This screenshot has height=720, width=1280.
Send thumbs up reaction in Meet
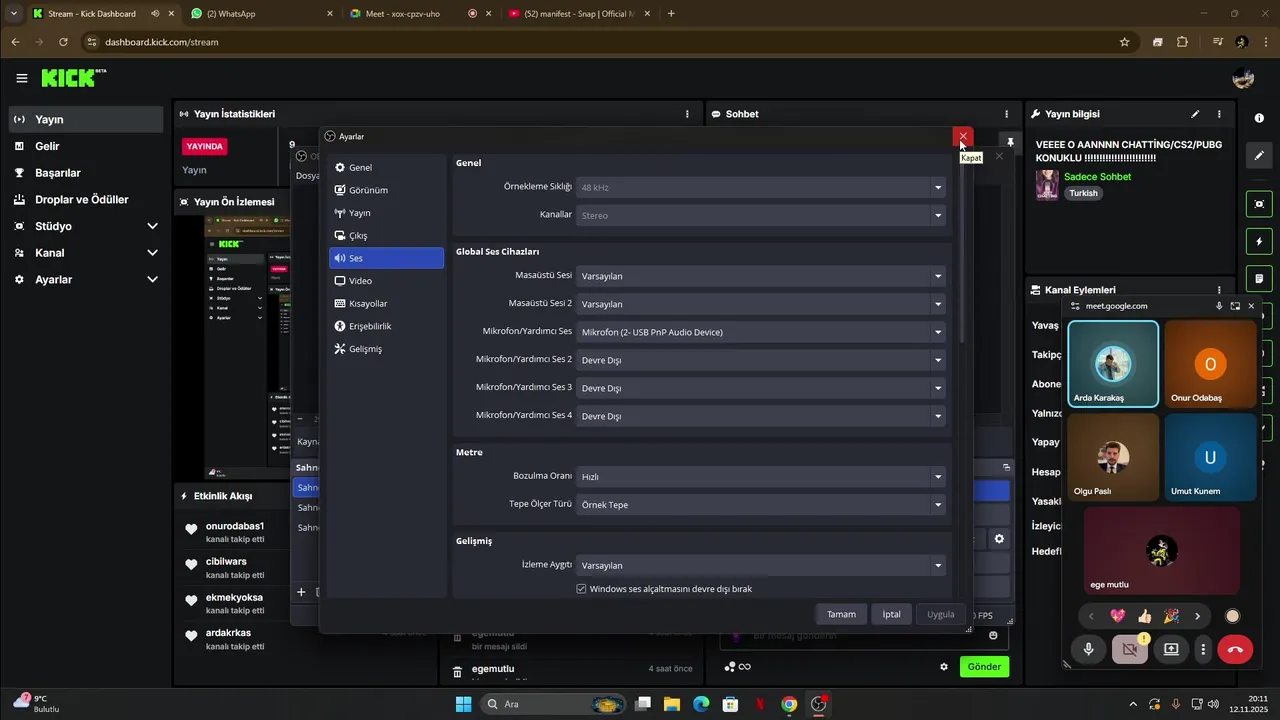(1144, 616)
